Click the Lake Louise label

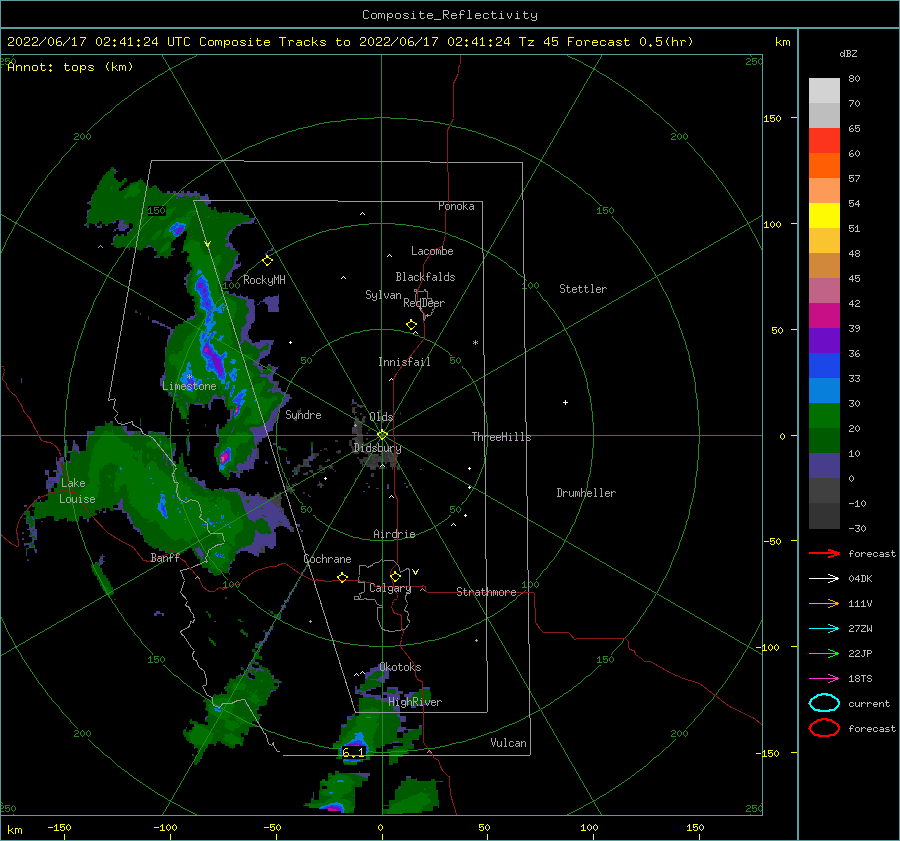[77, 491]
